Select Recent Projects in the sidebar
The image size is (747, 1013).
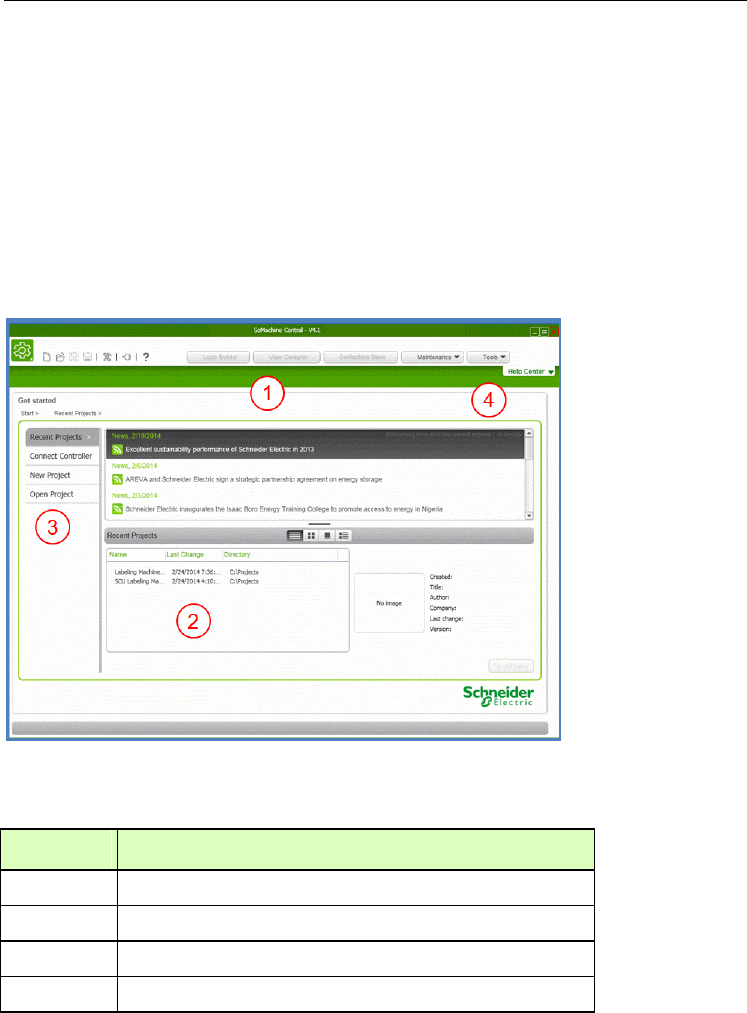pos(62,437)
